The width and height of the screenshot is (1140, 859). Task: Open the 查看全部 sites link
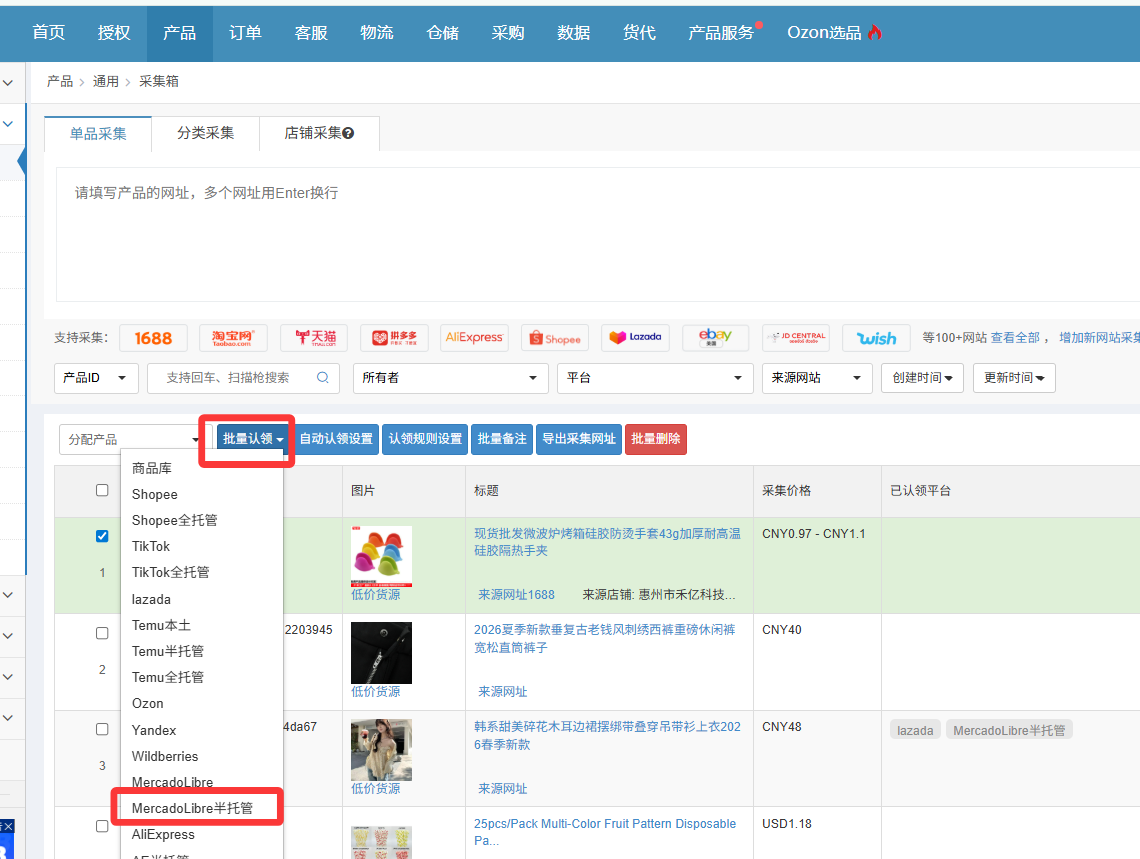coord(1015,338)
